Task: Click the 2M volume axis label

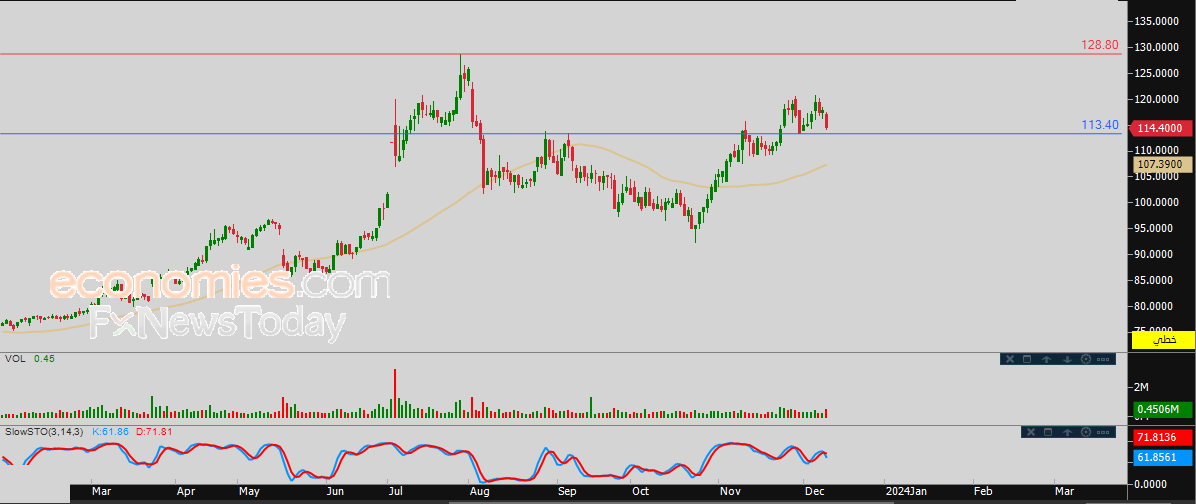Action: 1143,389
